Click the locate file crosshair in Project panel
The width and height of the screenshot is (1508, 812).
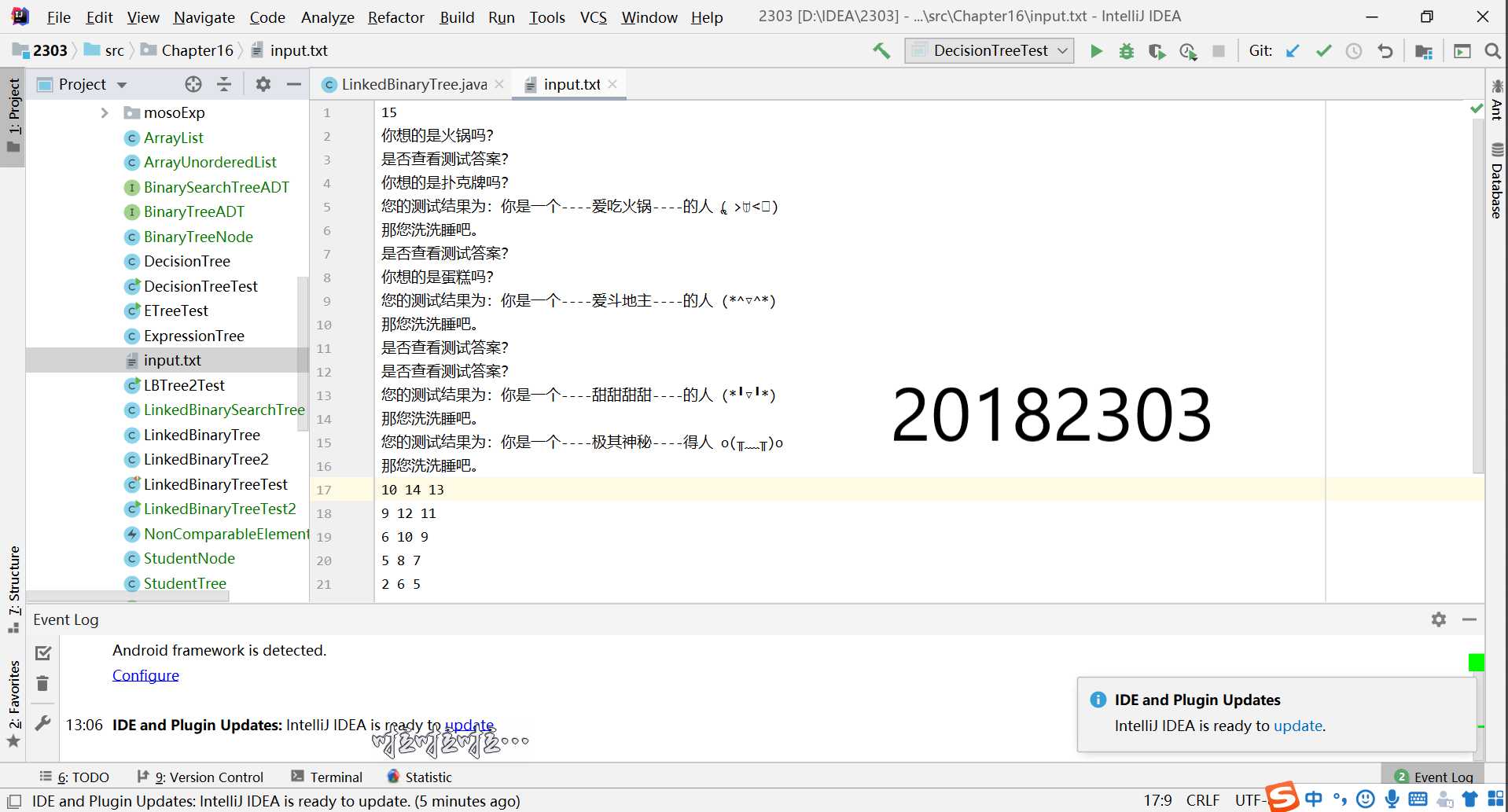pyautogui.click(x=193, y=84)
